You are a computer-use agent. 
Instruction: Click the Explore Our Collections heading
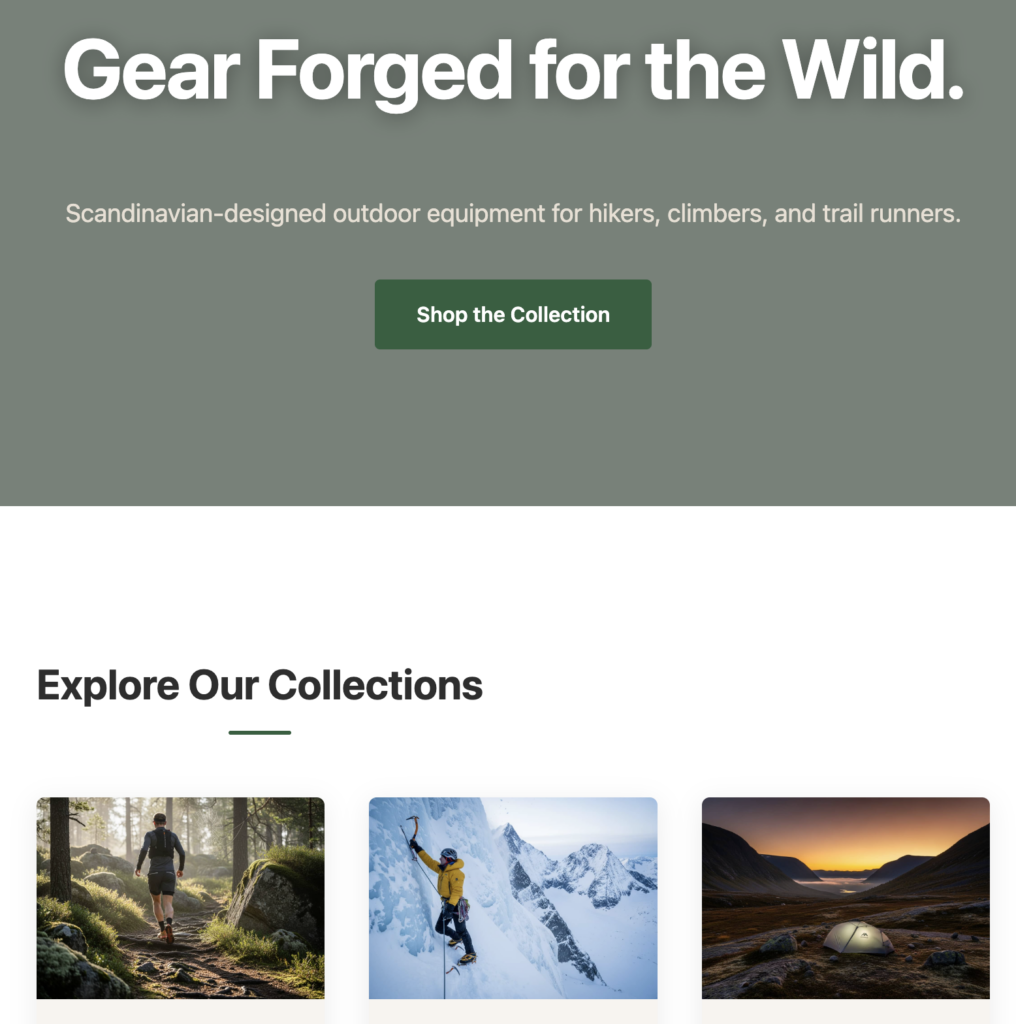click(260, 686)
